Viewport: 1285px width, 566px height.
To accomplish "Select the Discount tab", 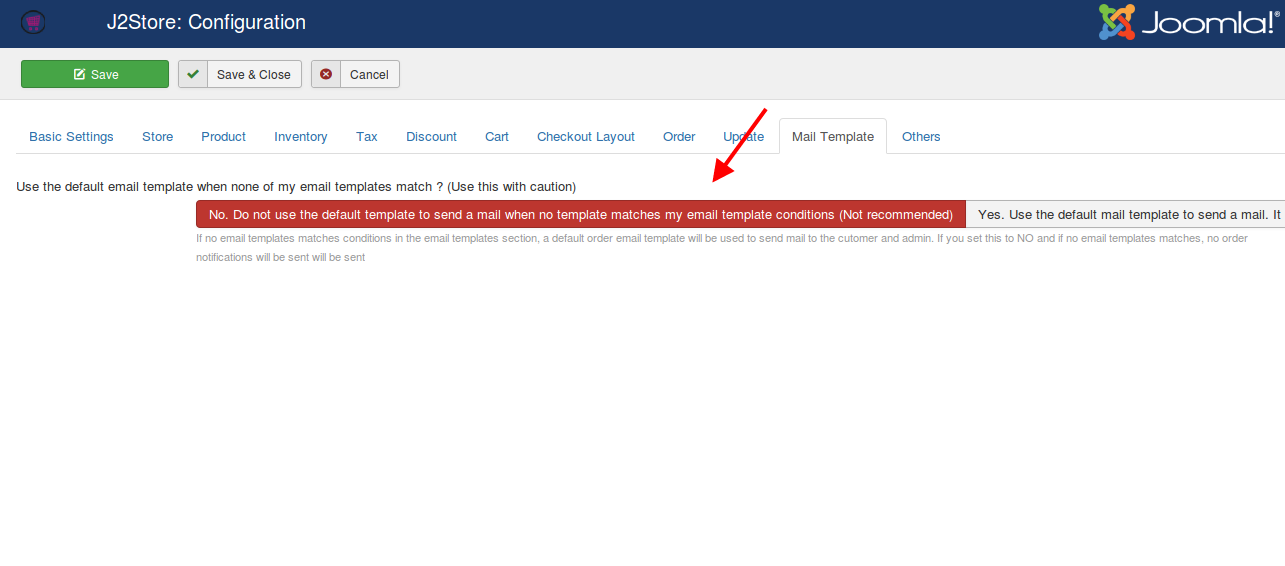I will pos(431,137).
